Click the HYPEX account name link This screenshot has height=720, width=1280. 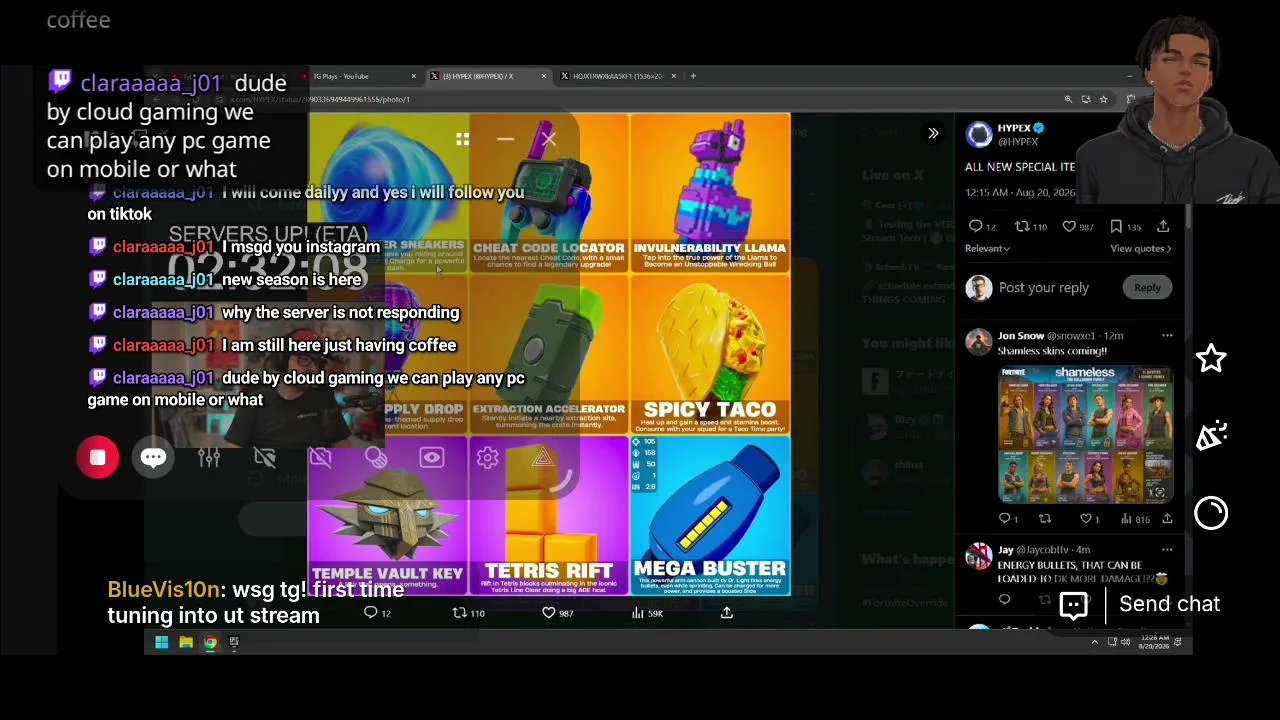click(1014, 128)
